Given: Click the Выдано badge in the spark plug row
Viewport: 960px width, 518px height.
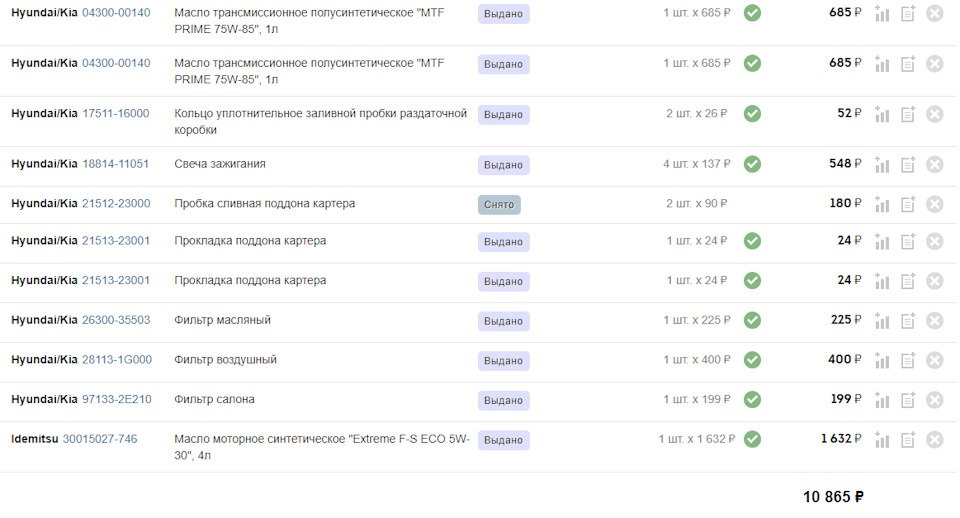Looking at the screenshot, I should [x=503, y=165].
